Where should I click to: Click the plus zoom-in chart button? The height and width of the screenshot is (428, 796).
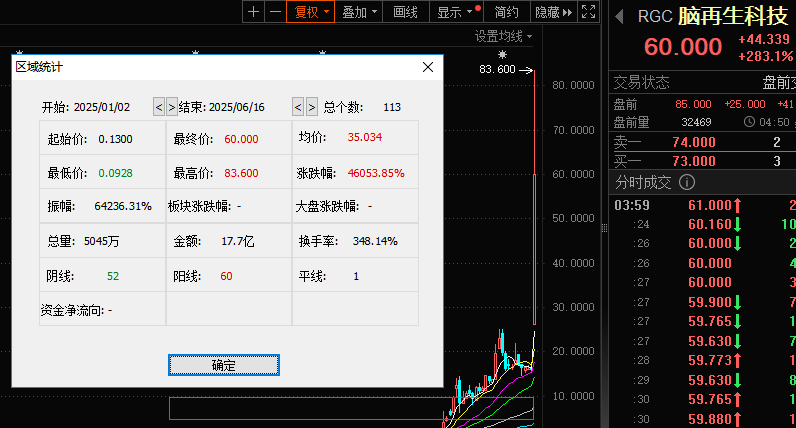coord(253,12)
